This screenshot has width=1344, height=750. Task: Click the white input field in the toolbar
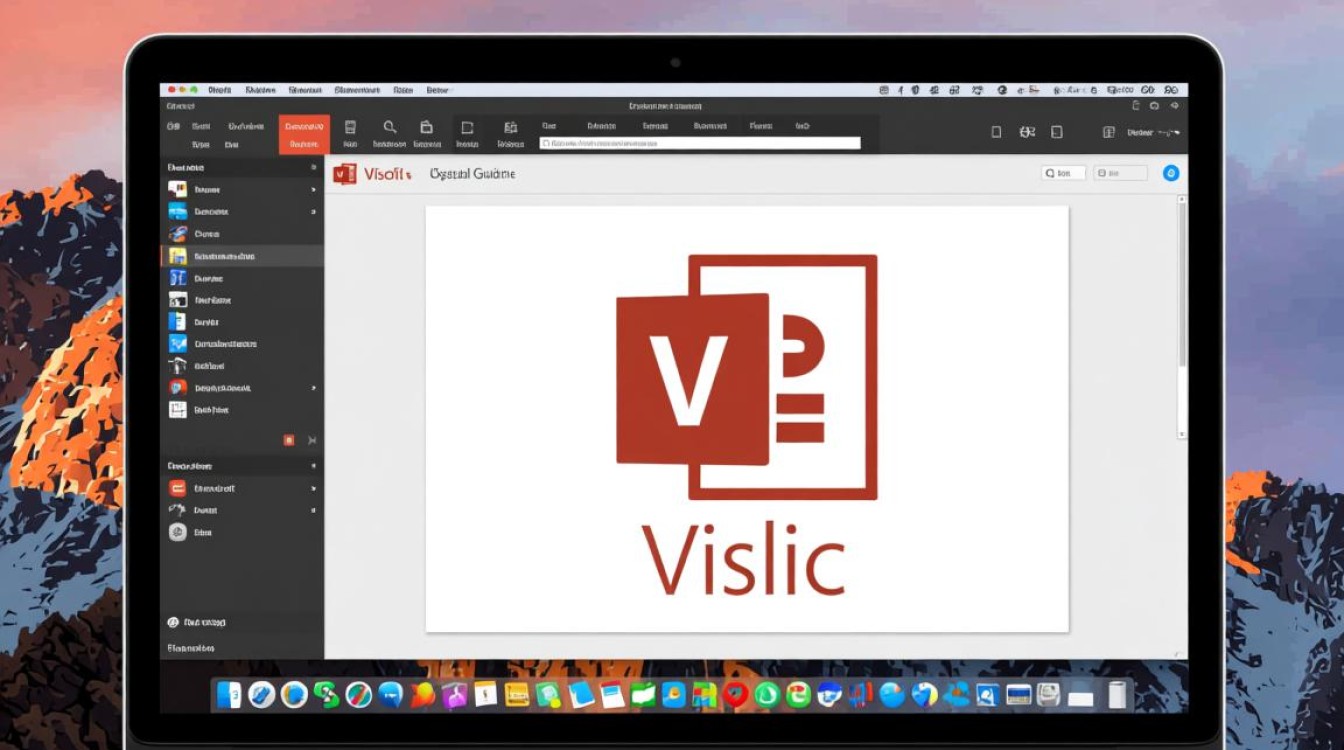click(x=700, y=143)
